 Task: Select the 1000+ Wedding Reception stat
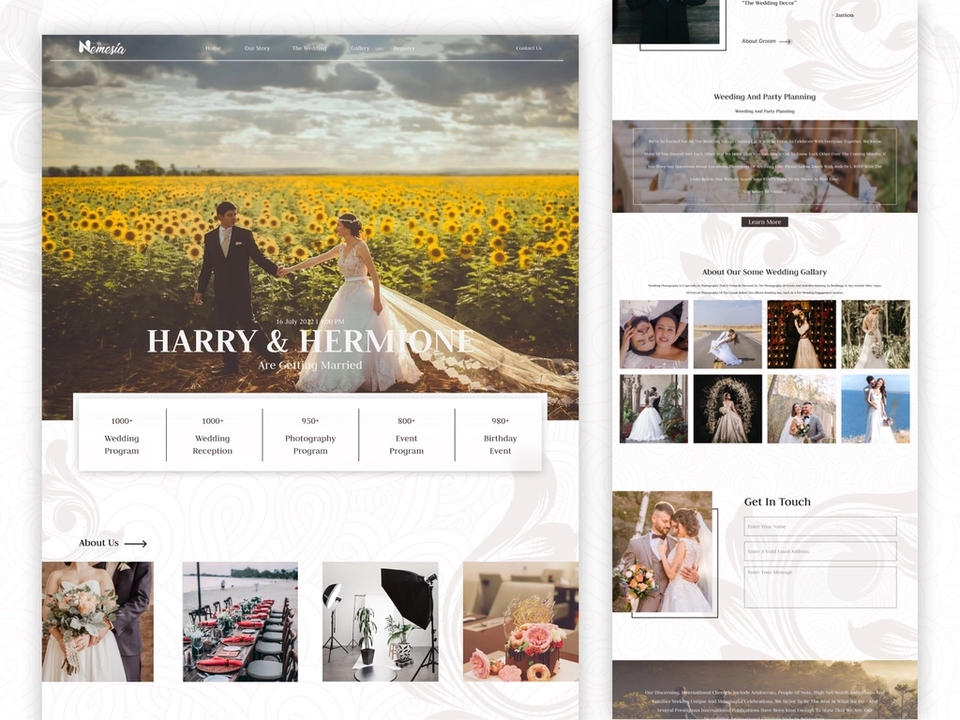tap(212, 435)
